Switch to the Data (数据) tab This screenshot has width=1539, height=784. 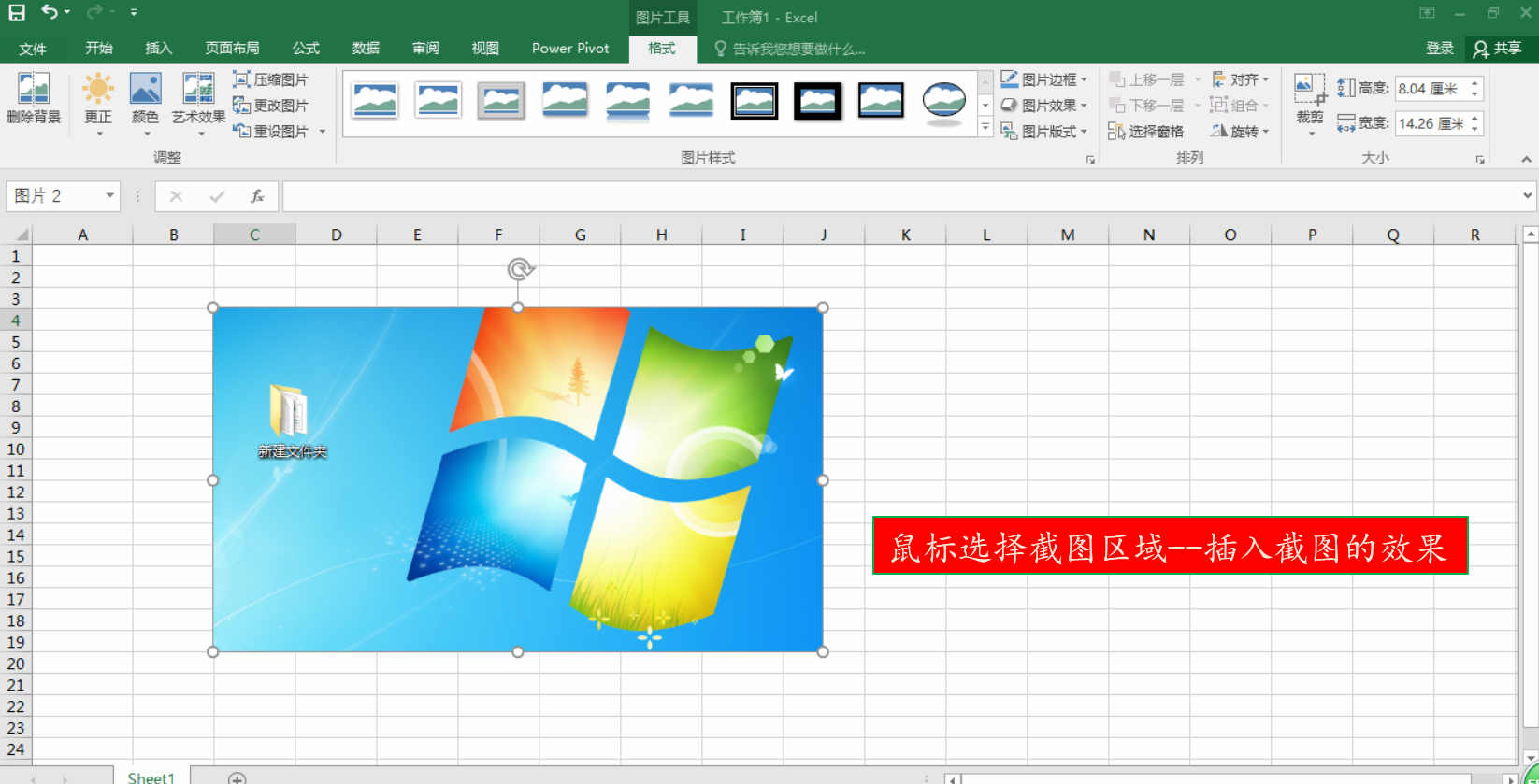366,49
